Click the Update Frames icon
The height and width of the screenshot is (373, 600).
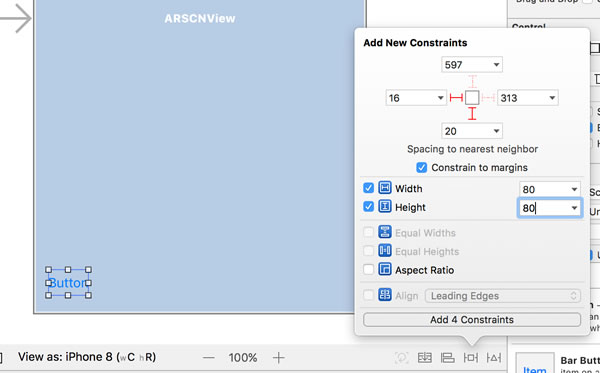(x=401, y=358)
